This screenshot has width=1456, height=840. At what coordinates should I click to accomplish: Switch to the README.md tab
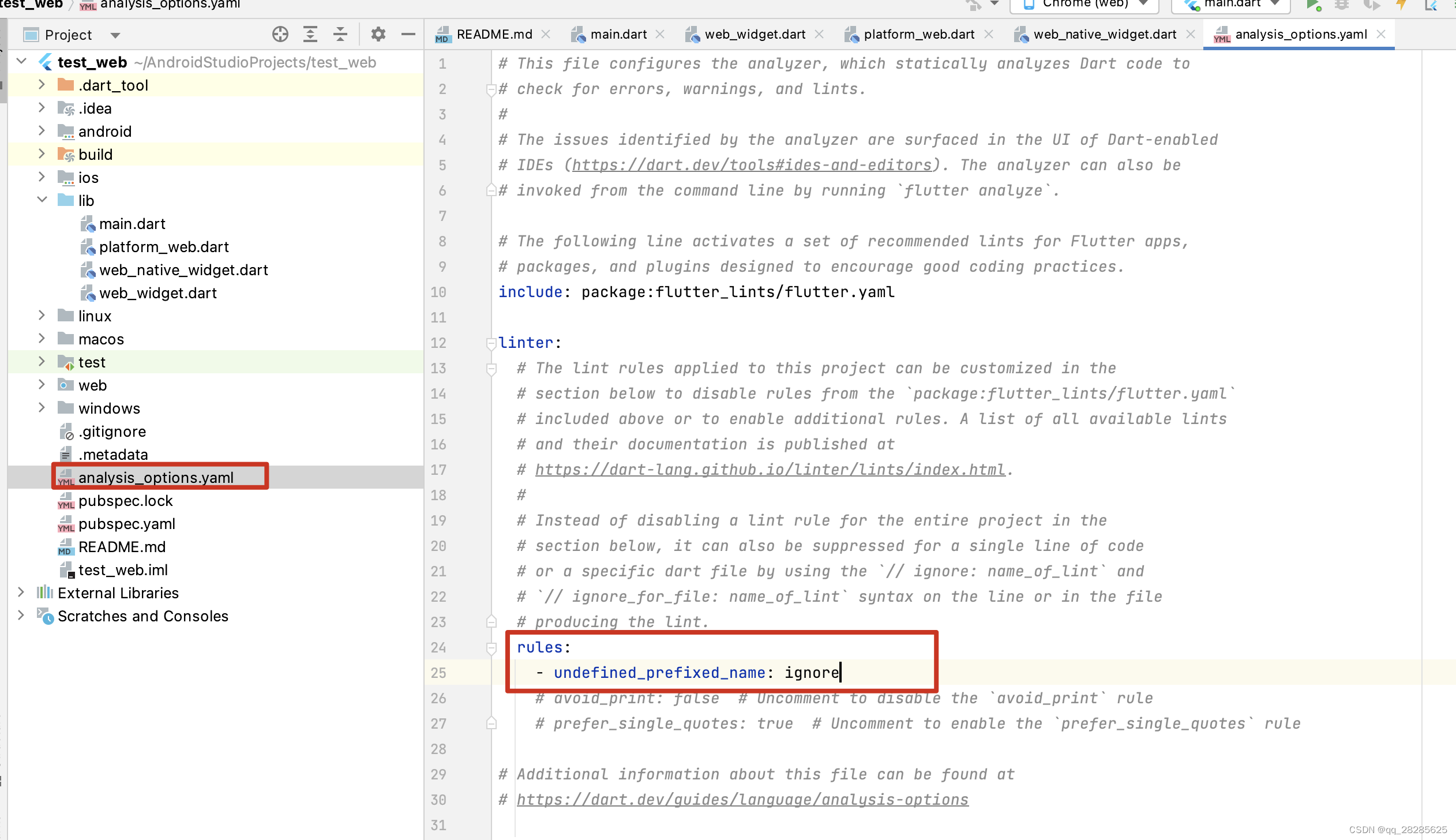[494, 33]
